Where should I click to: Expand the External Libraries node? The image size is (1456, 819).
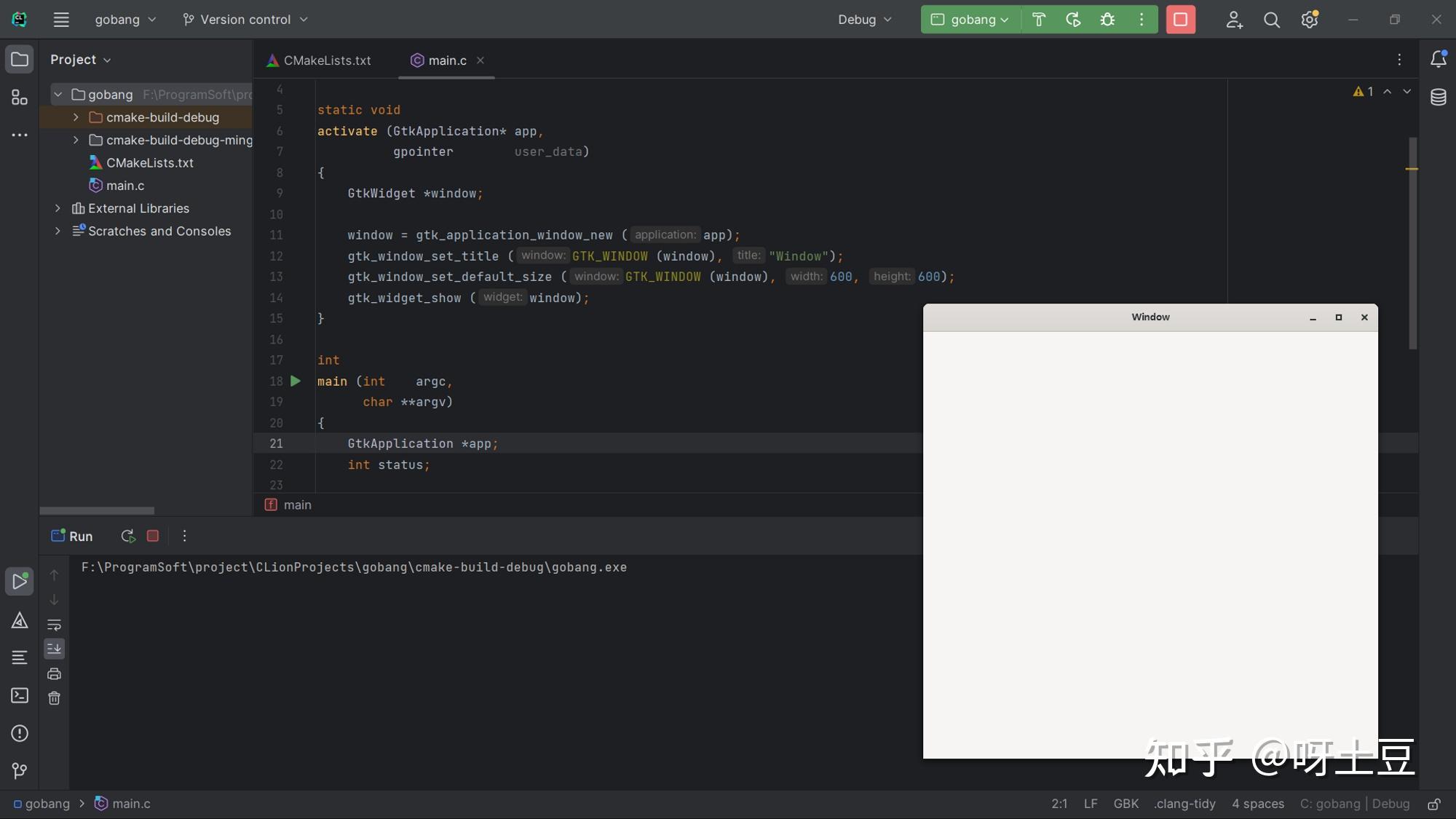(x=58, y=208)
